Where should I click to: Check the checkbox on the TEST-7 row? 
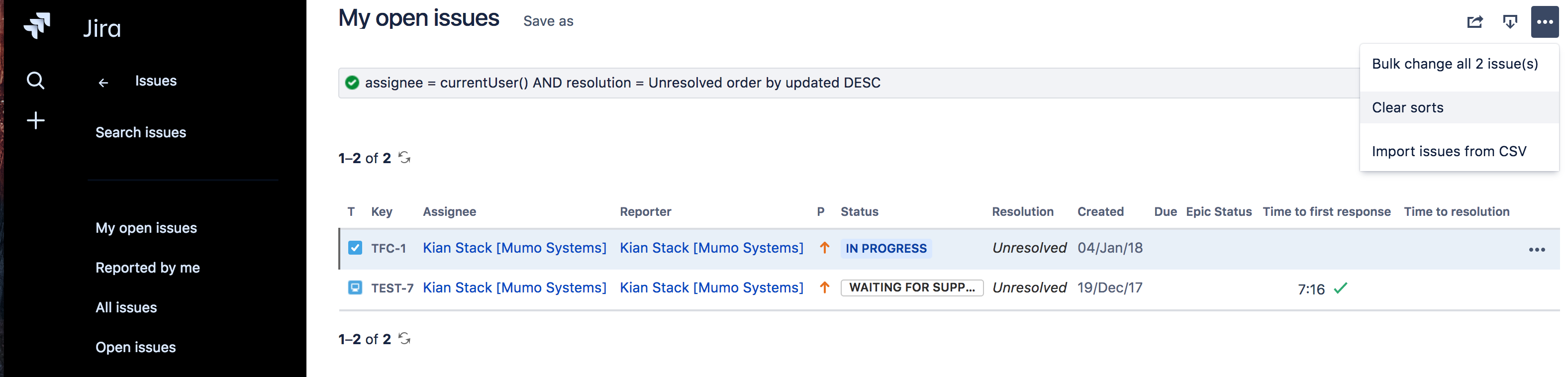tap(355, 287)
